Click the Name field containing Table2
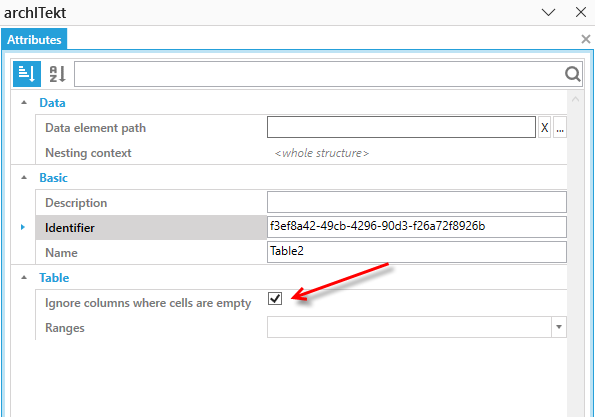The width and height of the screenshot is (595, 417). pyautogui.click(x=417, y=252)
